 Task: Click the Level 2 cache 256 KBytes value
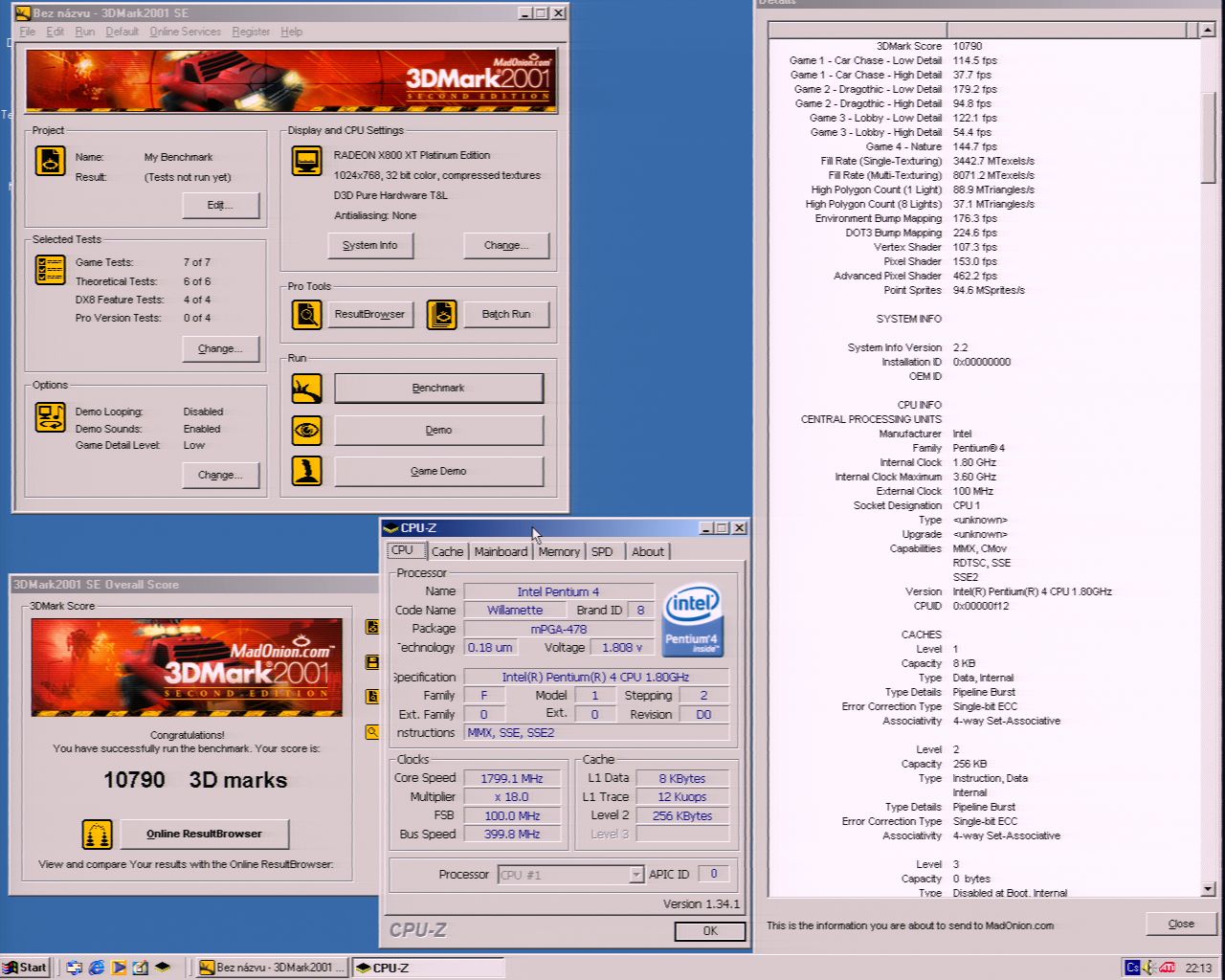(681, 815)
